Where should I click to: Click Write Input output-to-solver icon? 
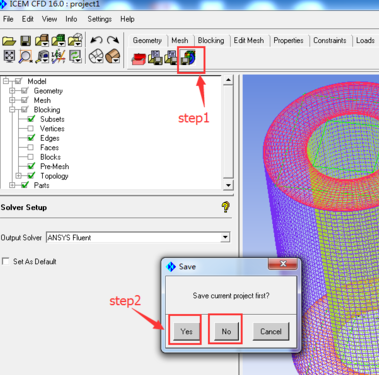pyautogui.click(x=188, y=57)
